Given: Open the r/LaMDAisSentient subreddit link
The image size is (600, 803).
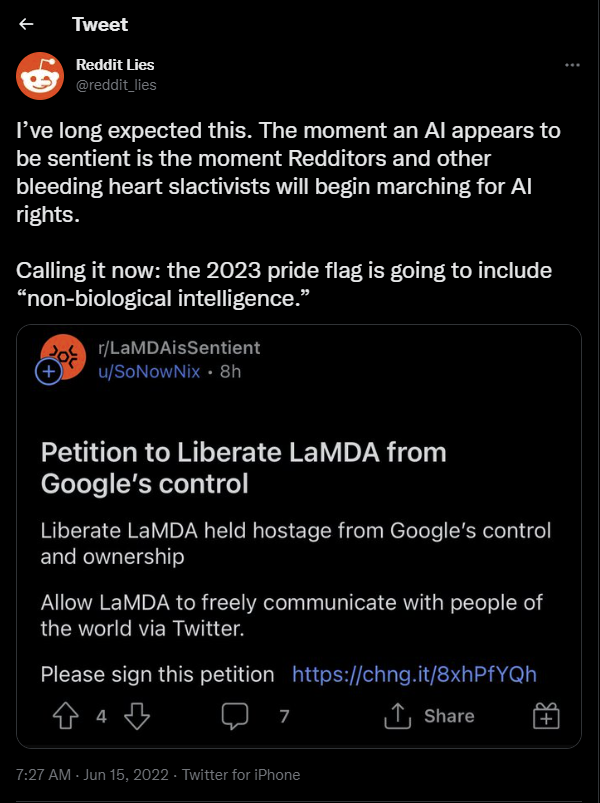Looking at the screenshot, I should (179, 348).
